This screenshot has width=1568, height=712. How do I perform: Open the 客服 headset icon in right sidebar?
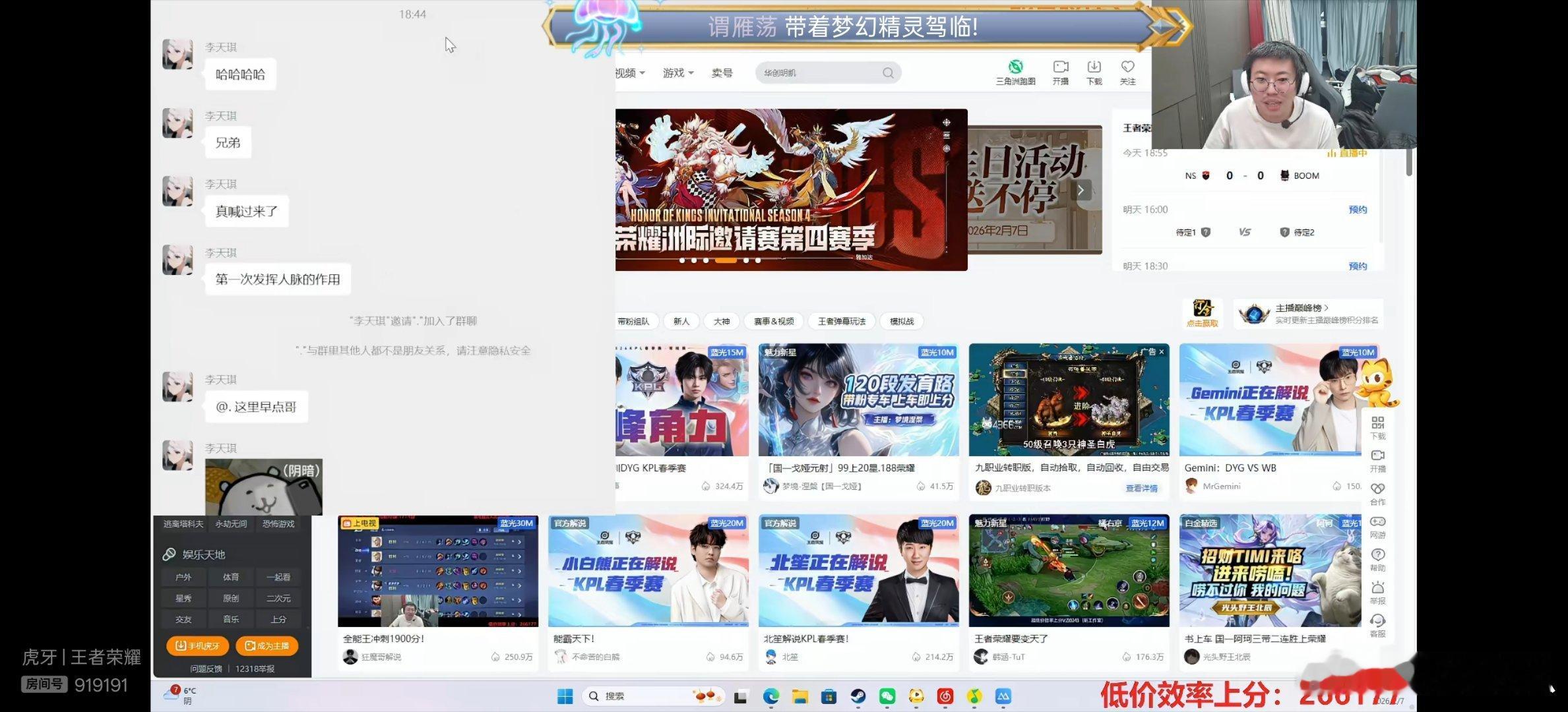click(x=1377, y=620)
